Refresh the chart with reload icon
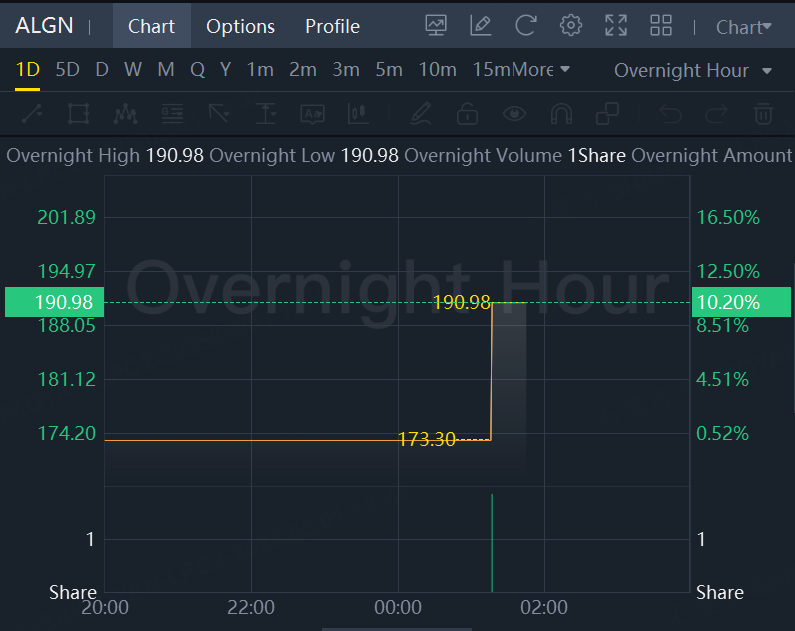 pos(525,25)
